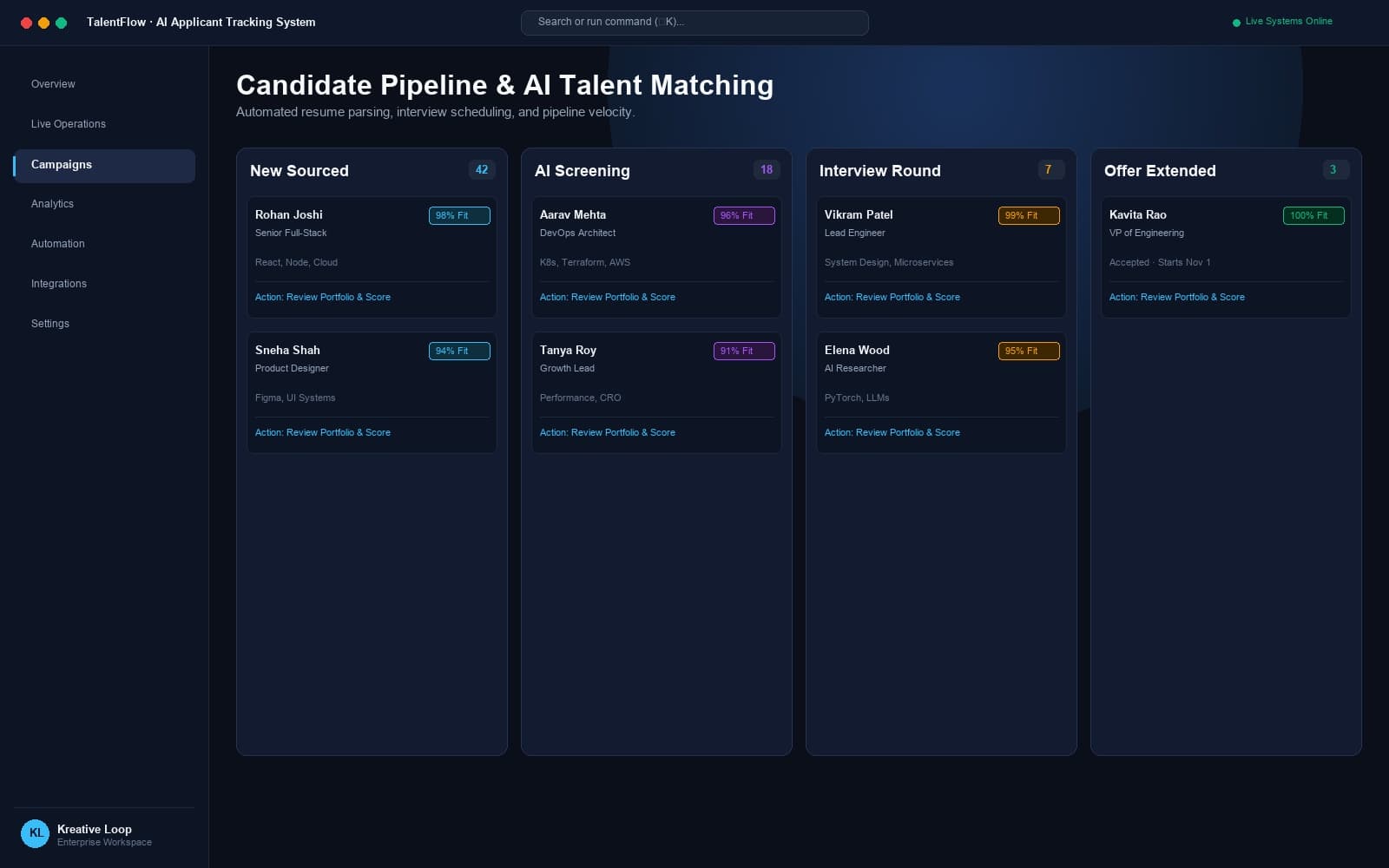Screen dimensions: 1389x868
Task: Click Sneha Shah's Review Portfolio & Score action
Action: (323, 432)
